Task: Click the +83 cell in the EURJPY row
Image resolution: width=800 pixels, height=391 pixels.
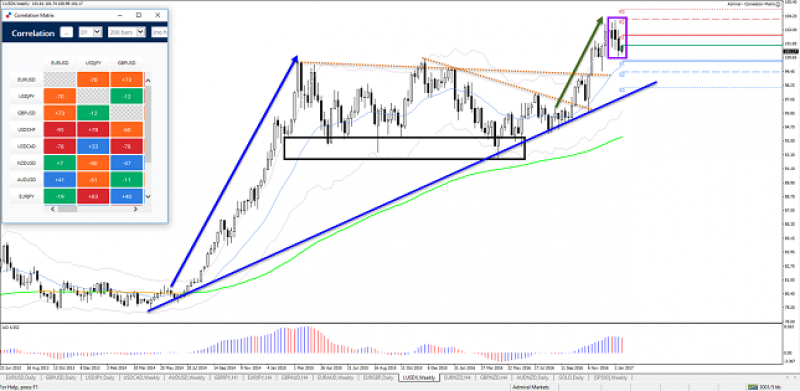Action: pyautogui.click(x=93, y=196)
